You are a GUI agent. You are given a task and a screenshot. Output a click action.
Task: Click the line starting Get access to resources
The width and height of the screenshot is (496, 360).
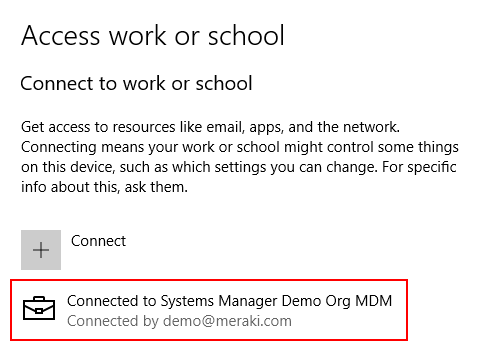click(x=210, y=127)
